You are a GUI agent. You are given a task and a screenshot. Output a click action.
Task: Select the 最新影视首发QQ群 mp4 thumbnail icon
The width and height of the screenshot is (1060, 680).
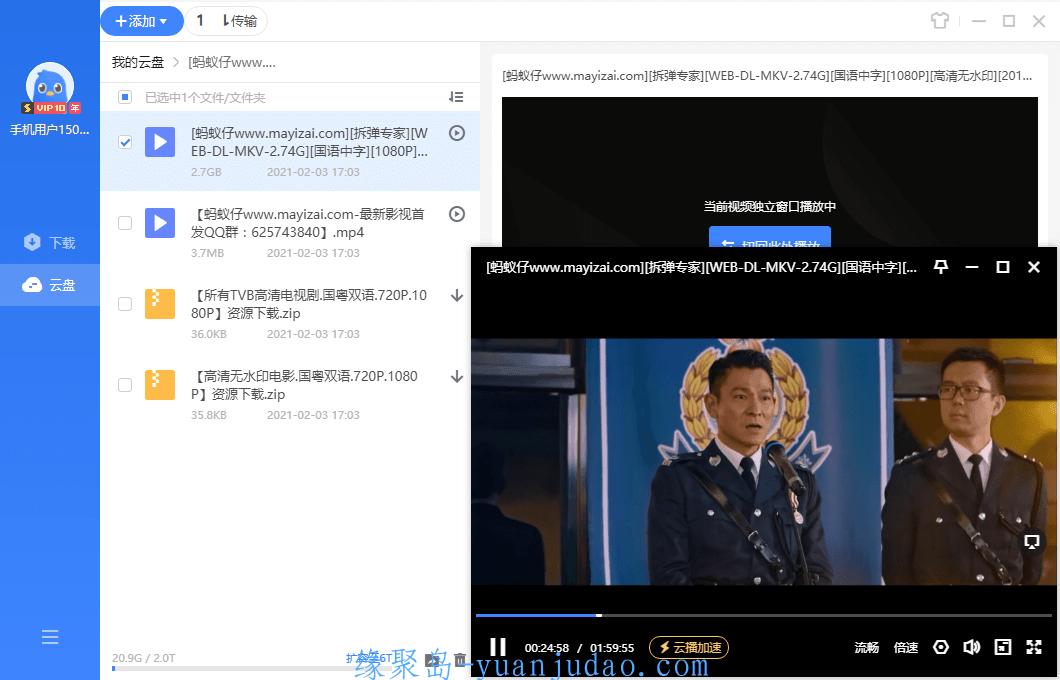tap(160, 223)
